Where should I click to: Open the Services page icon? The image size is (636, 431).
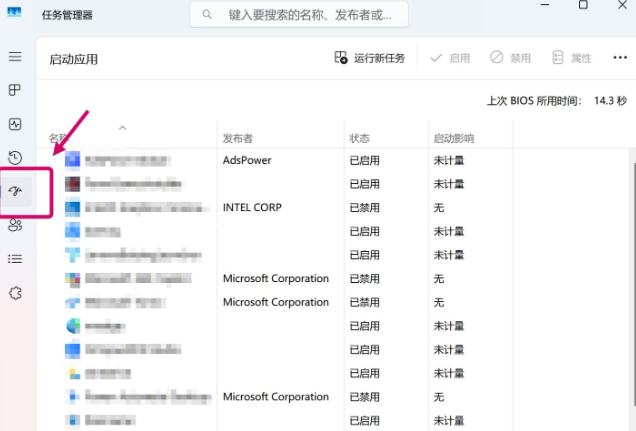tap(15, 293)
